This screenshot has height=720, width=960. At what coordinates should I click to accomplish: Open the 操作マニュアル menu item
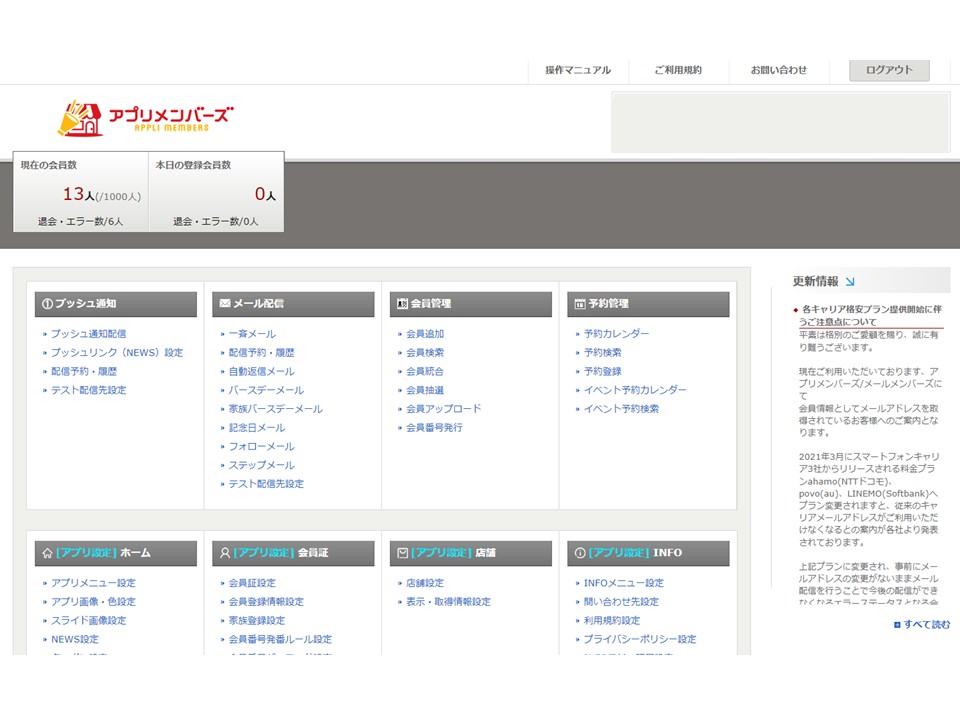coord(578,70)
